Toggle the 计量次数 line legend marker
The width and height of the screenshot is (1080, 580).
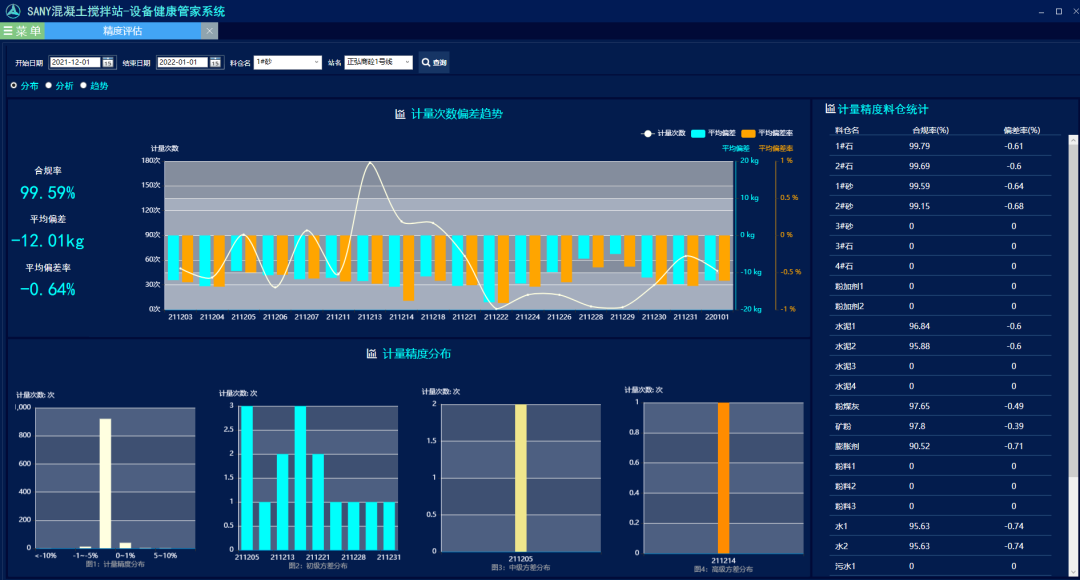coord(648,133)
